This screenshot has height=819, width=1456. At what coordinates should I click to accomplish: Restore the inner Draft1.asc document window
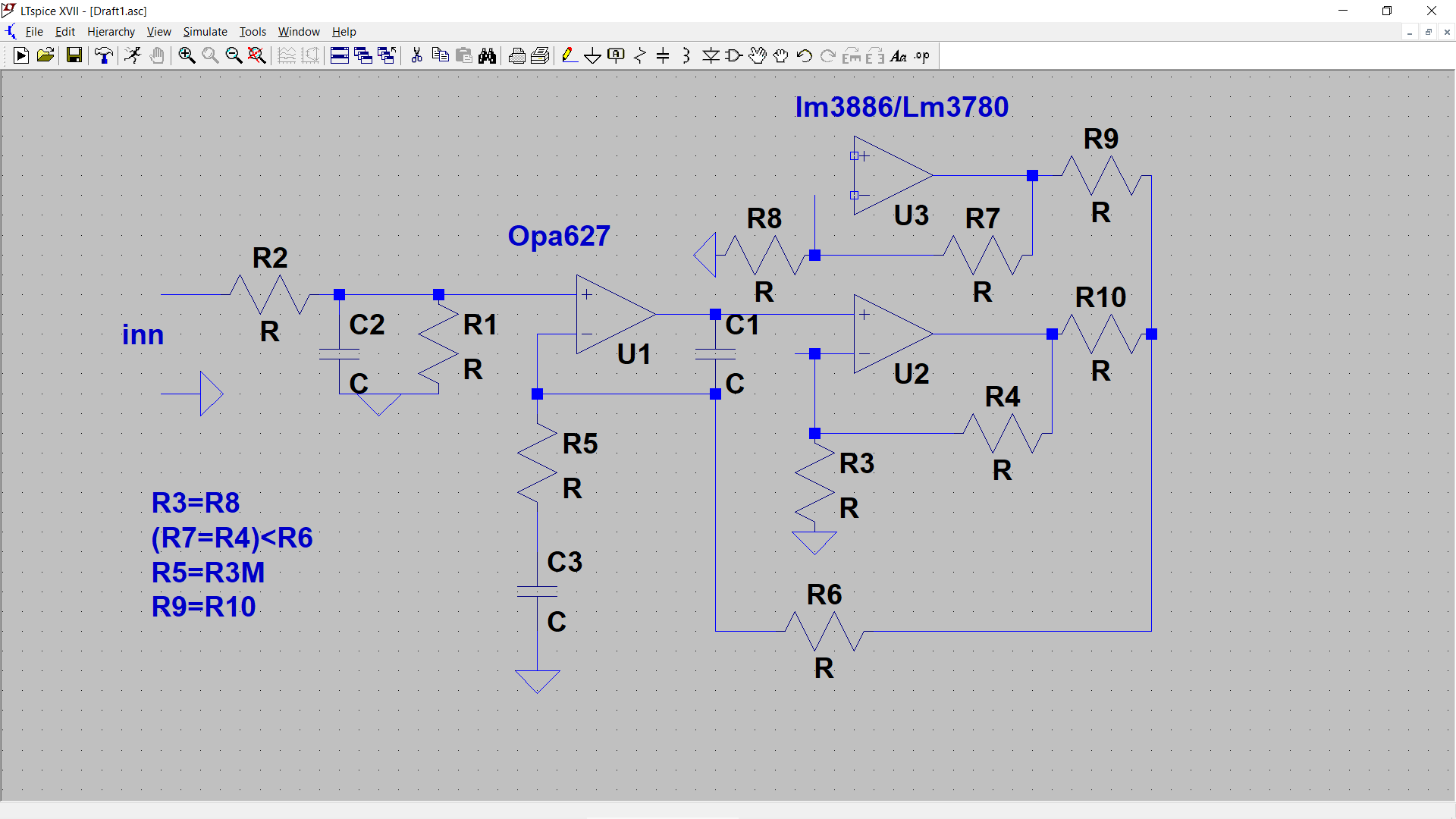(x=1429, y=32)
